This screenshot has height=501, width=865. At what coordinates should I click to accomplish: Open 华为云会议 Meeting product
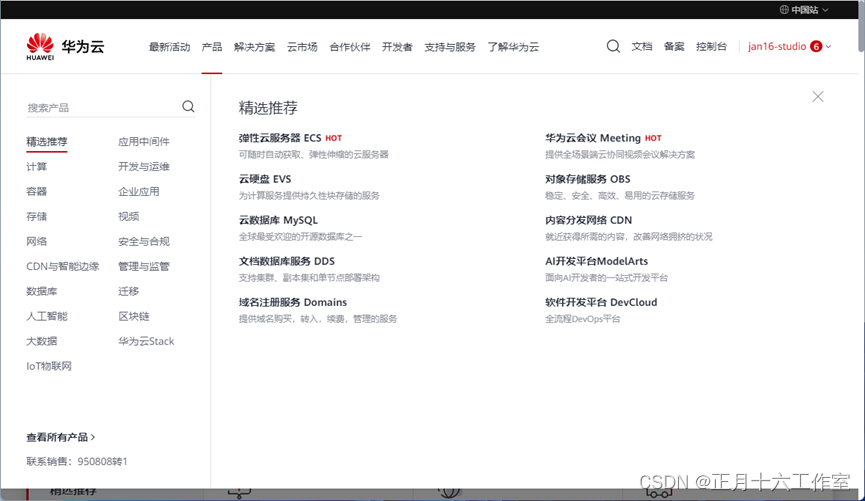pyautogui.click(x=593, y=138)
